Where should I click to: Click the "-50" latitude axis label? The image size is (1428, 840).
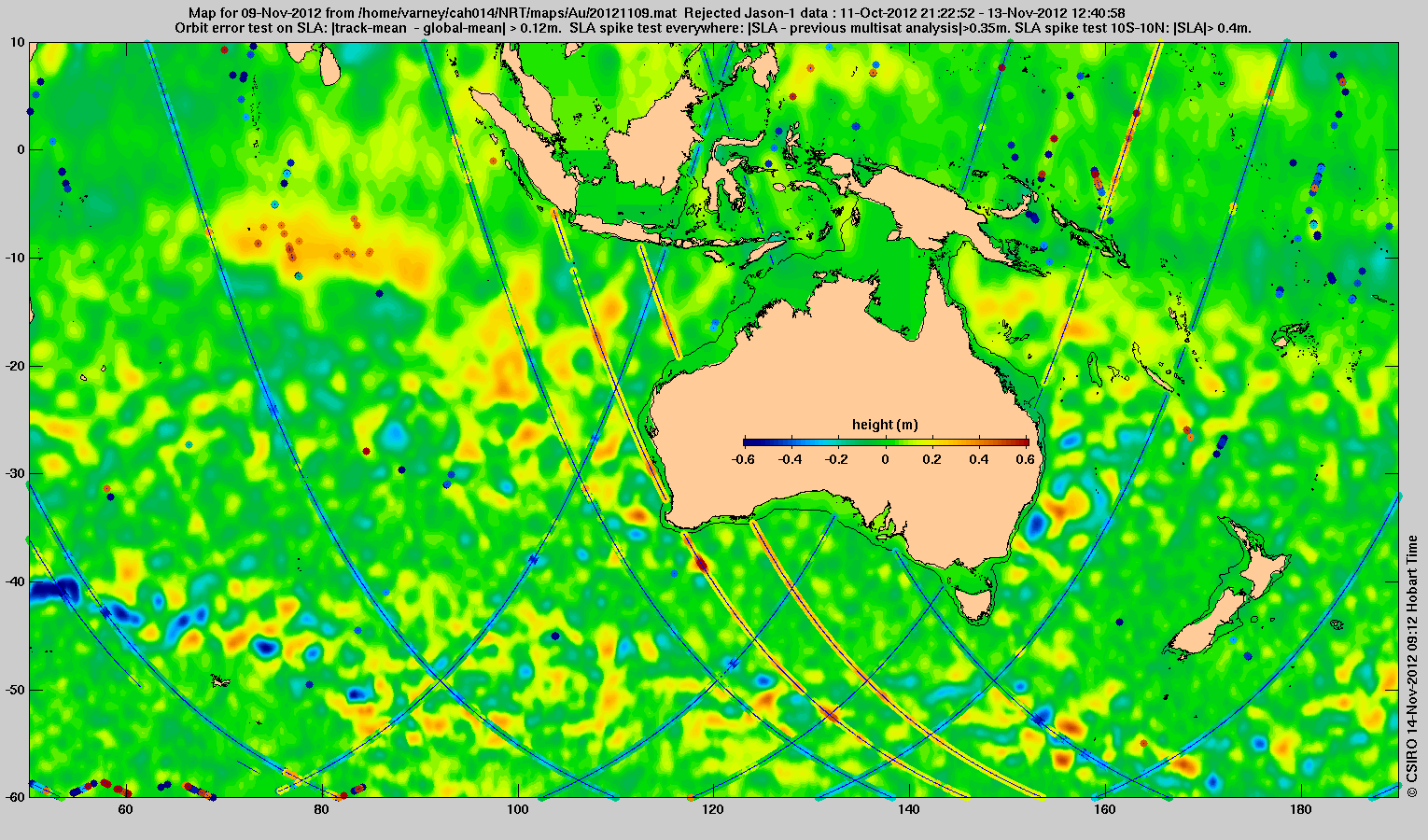point(14,690)
